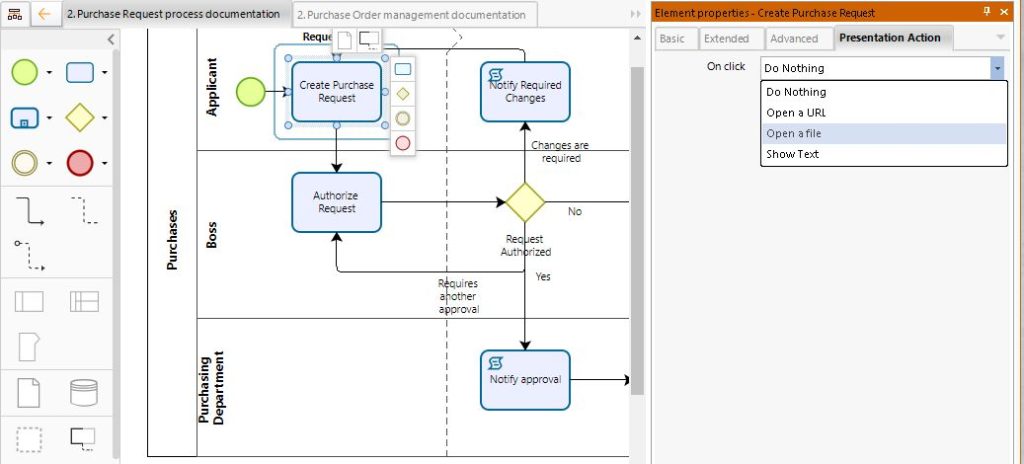Select the Gateway diamond in palette
This screenshot has width=1024, height=464.
coord(80,117)
